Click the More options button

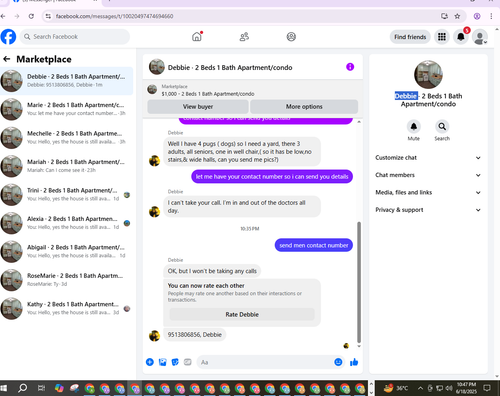[x=304, y=107]
